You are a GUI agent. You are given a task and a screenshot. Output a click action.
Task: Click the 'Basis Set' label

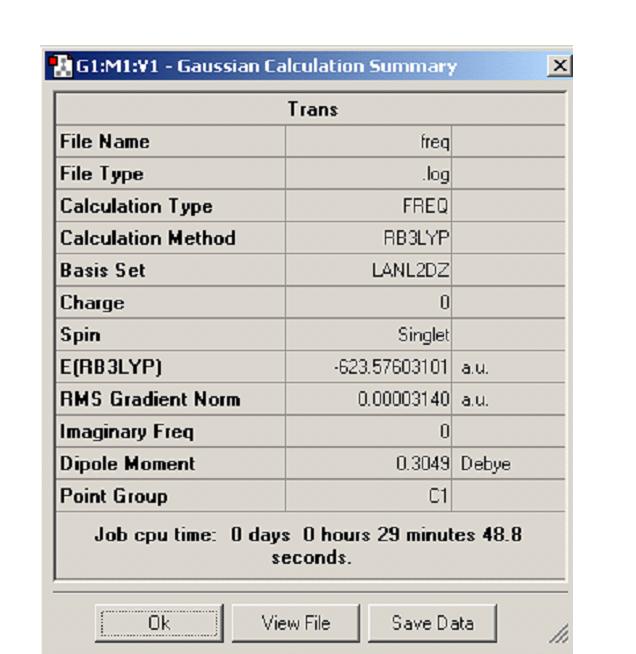coord(103,270)
